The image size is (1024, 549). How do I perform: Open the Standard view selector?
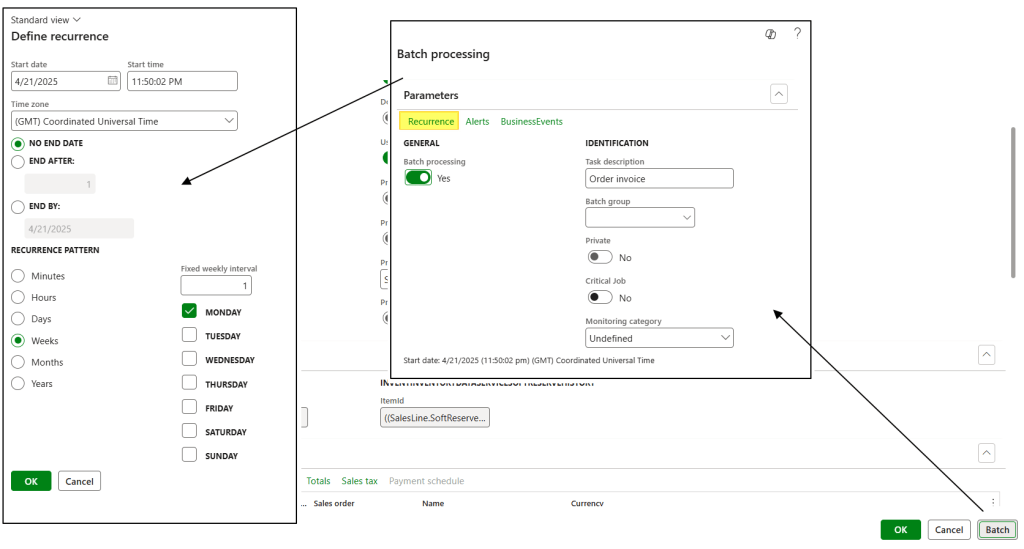(x=46, y=19)
